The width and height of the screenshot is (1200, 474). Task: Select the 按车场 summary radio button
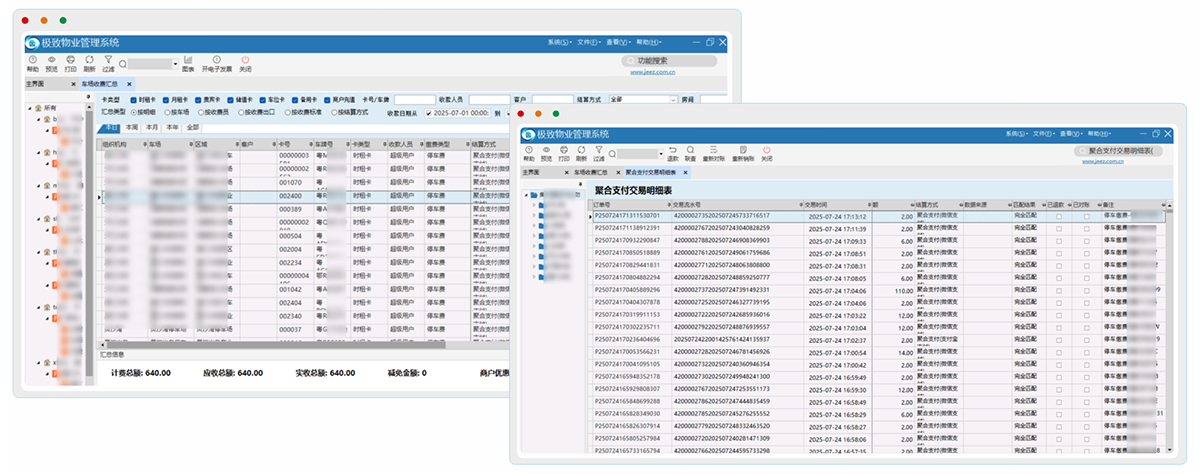click(x=167, y=114)
